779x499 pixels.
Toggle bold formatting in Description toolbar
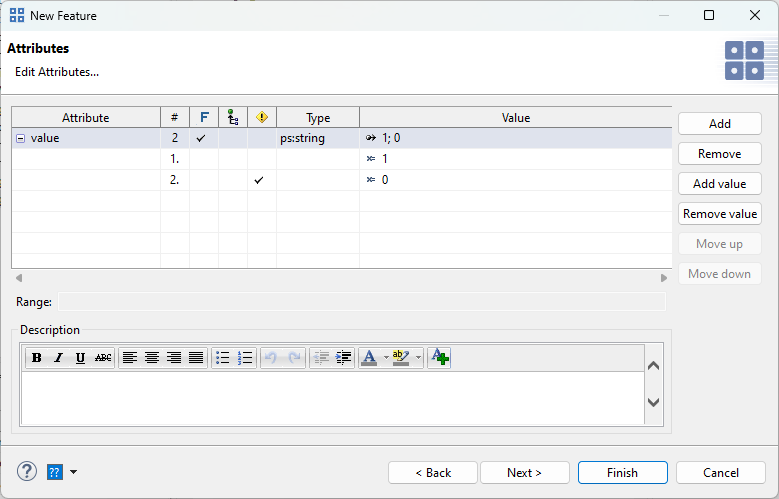tap(37, 358)
